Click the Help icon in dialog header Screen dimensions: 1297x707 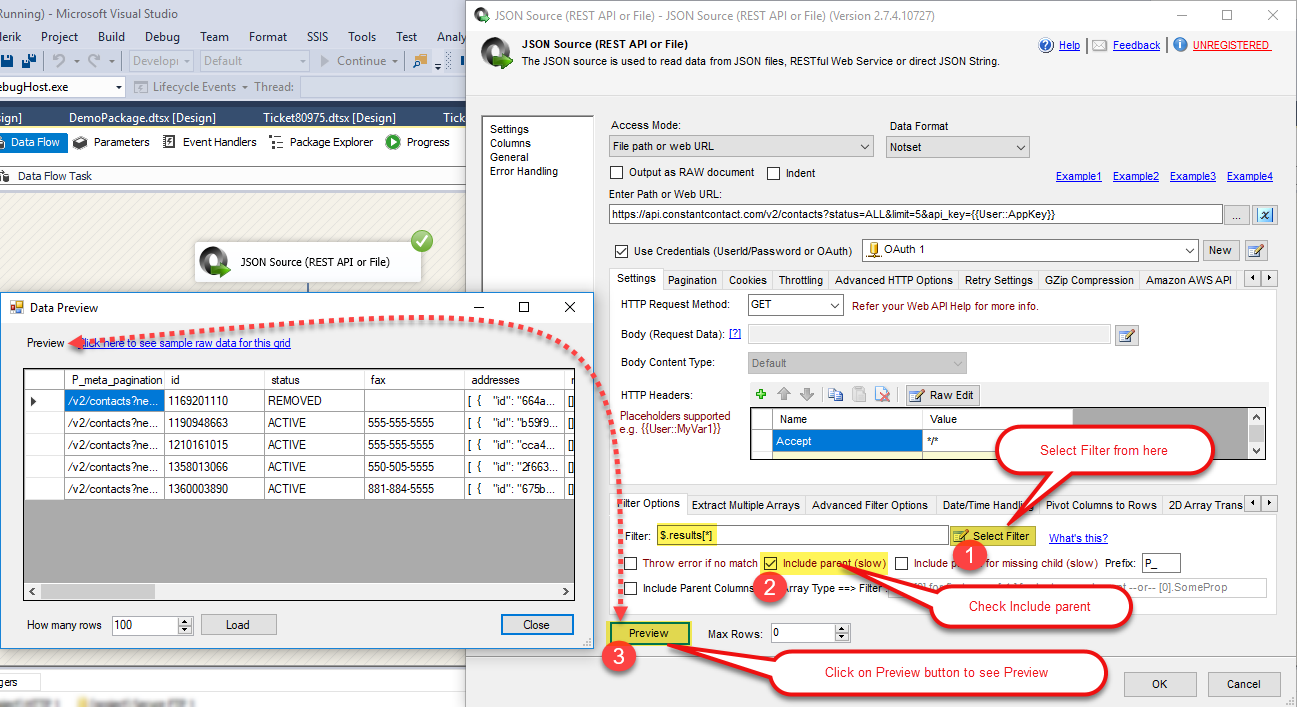pyautogui.click(x=1046, y=45)
